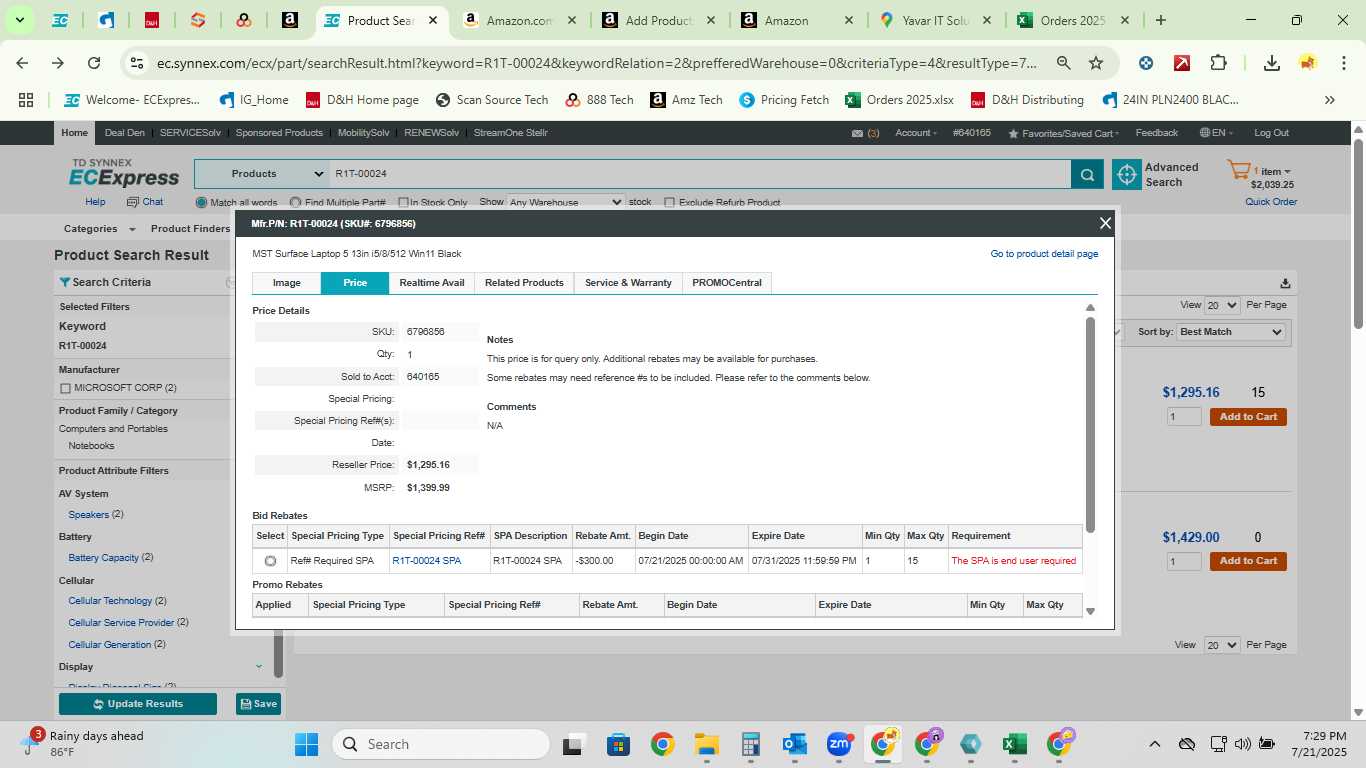Open Account dropdown menu
Image resolution: width=1366 pixels, height=768 pixels.
pos(916,133)
